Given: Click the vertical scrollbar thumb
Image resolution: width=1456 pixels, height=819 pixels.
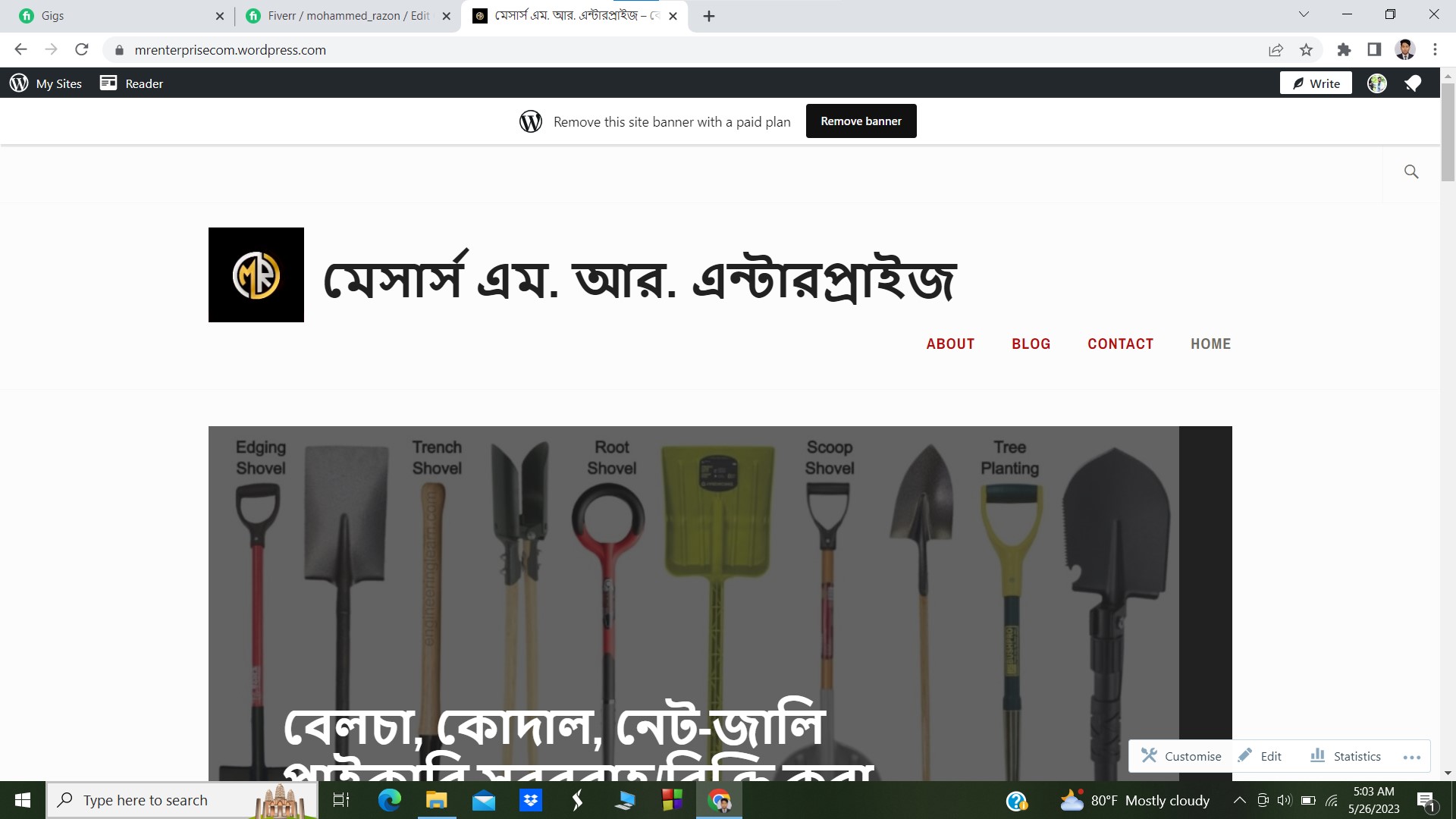Looking at the screenshot, I should click(x=1448, y=133).
